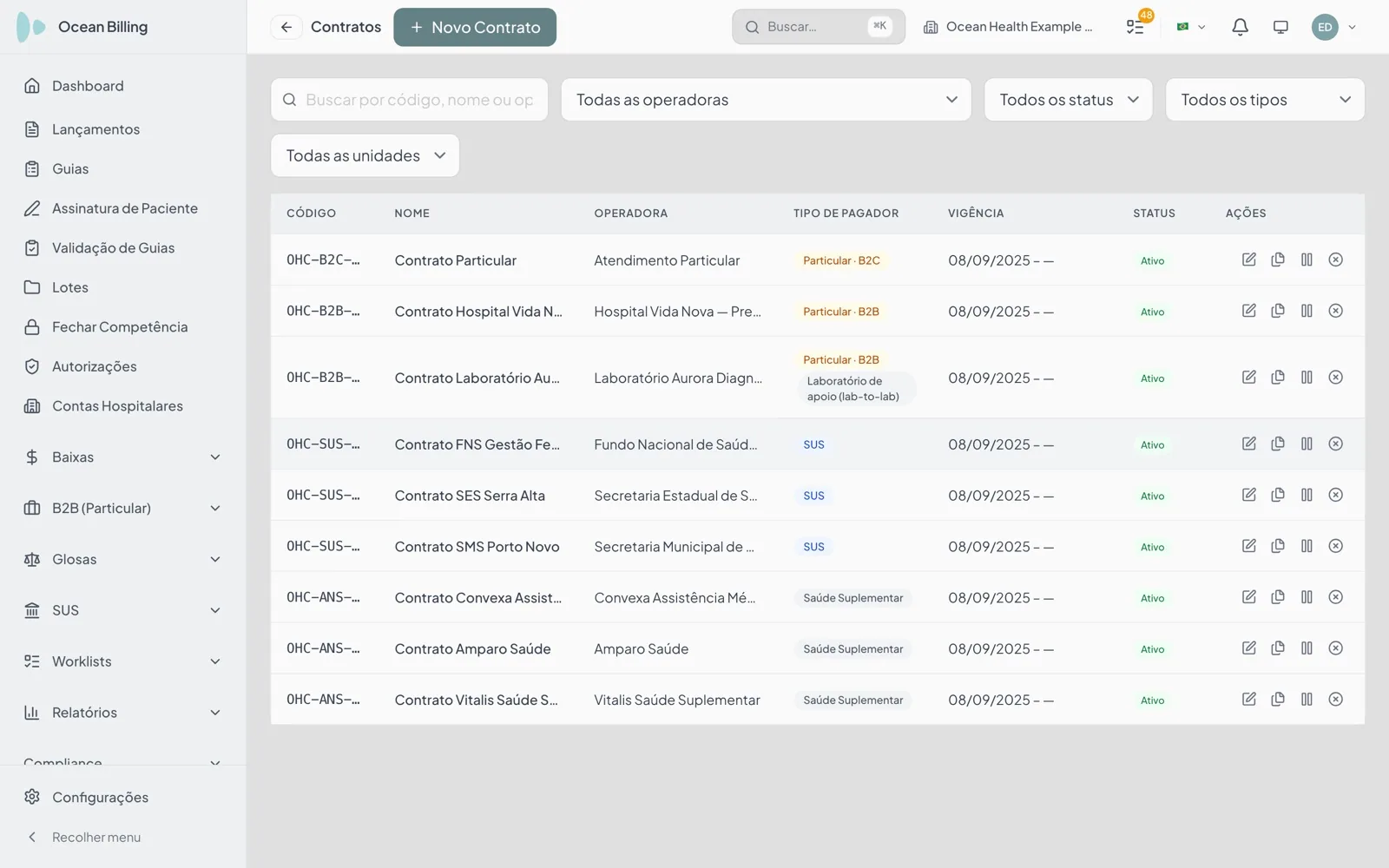The width and height of the screenshot is (1389, 868).
Task: Open Guias in sidebar
Action: coord(122,169)
